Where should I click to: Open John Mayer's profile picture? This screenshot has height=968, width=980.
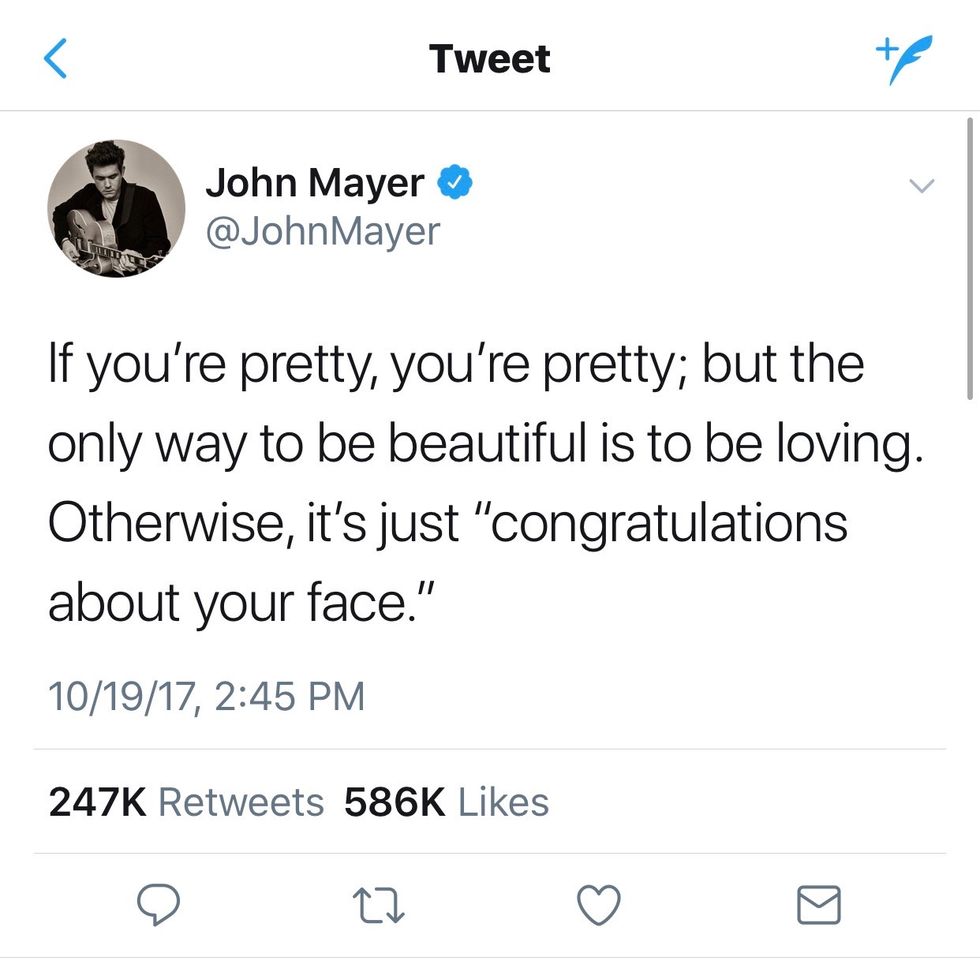coord(116,208)
